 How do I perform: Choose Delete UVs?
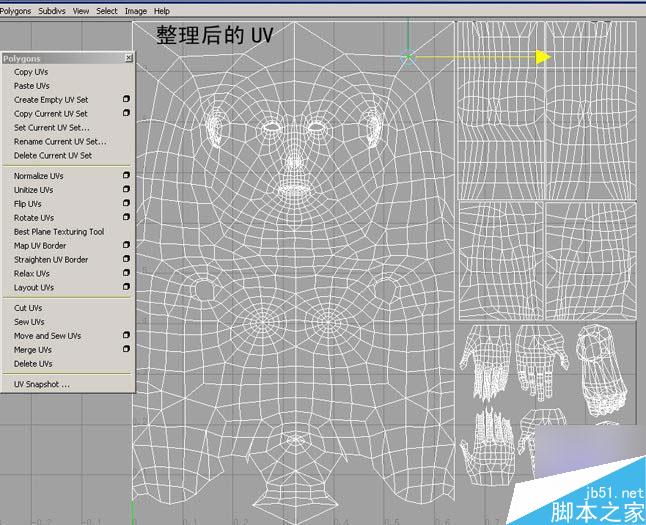(x=33, y=364)
